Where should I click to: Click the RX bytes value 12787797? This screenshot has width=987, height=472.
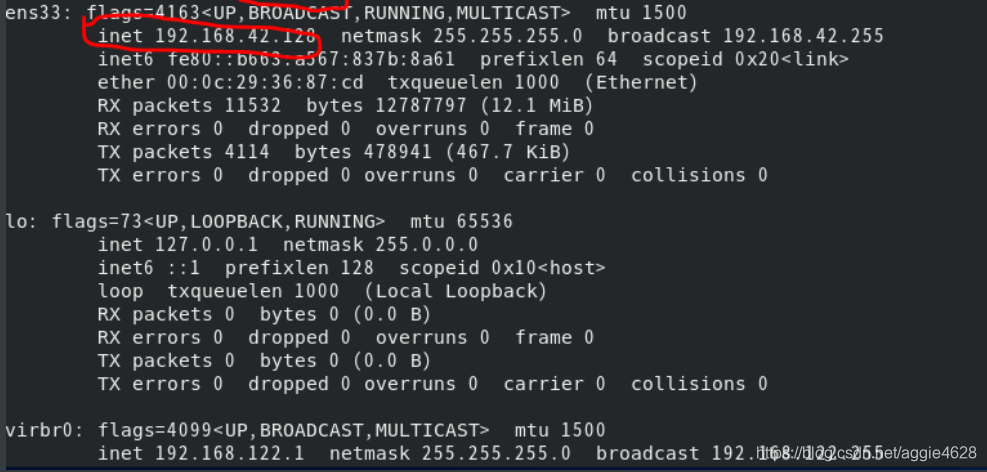click(x=420, y=106)
